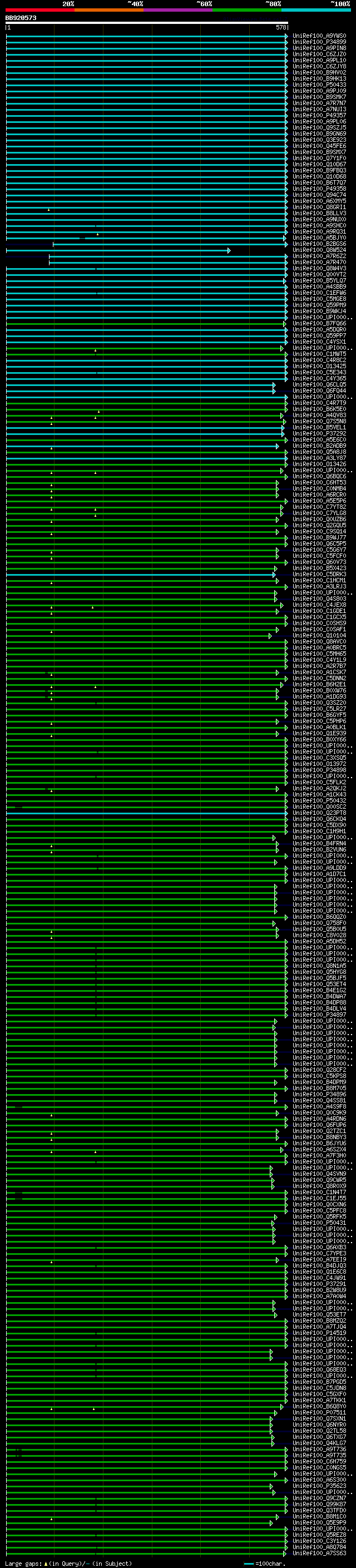Screen dimensions: 356x1568
Task: Click the purple ~60% identity legend bar
Action: point(179,10)
